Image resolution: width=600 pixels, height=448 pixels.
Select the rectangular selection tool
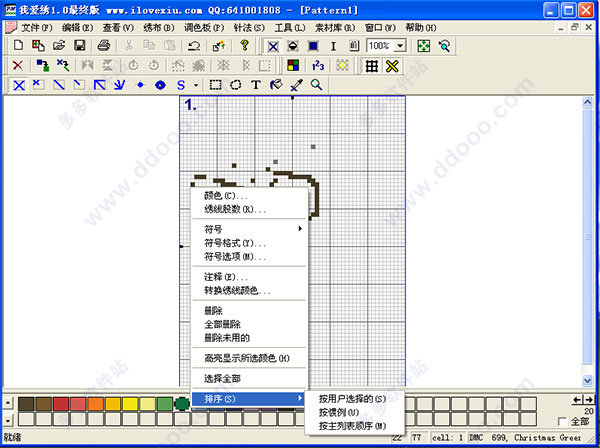(215, 85)
